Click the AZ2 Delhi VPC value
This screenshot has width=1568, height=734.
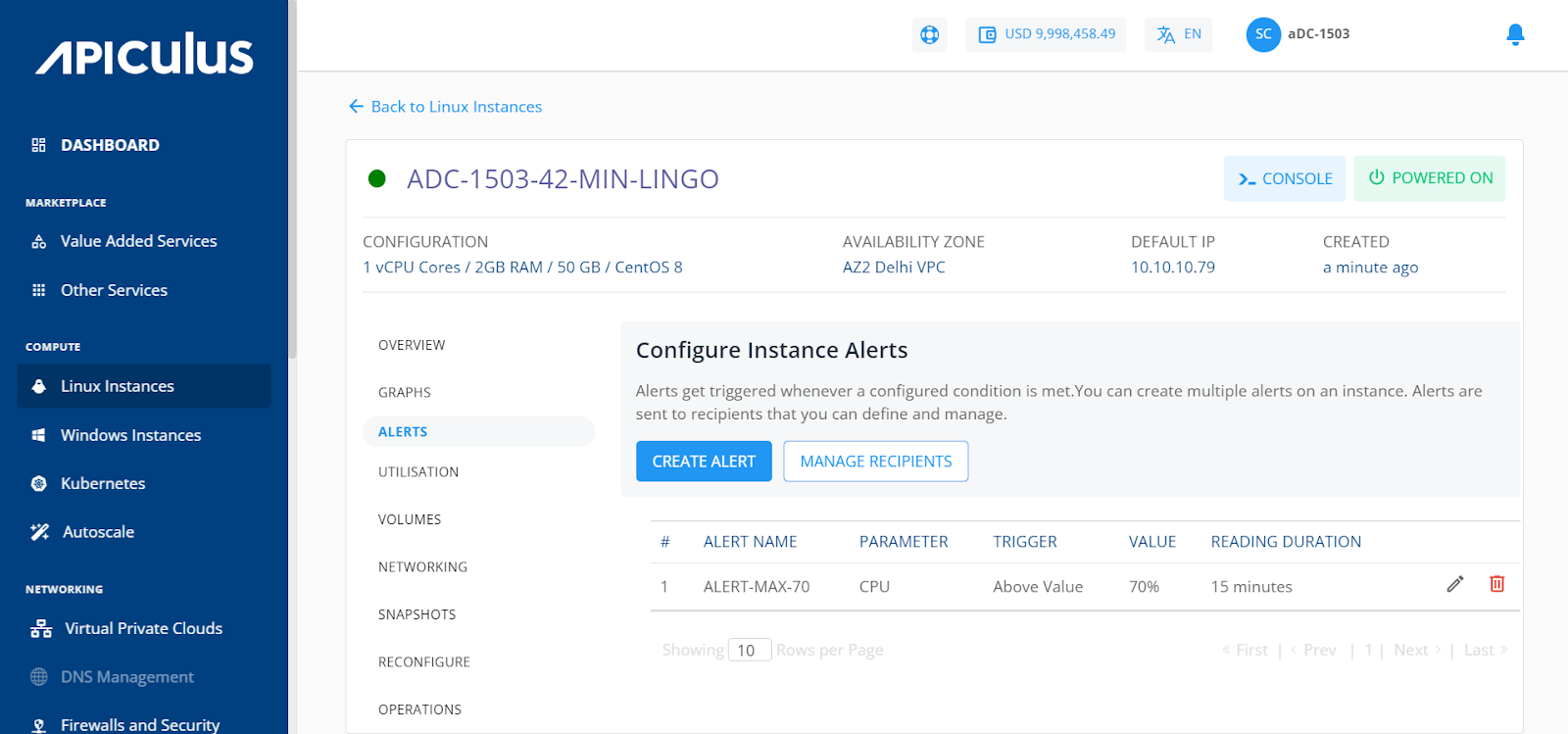pyautogui.click(x=894, y=268)
